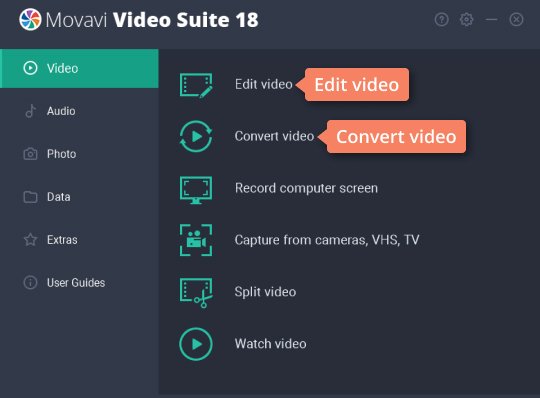This screenshot has width=540, height=398.
Task: Minimize the Movavi Video Suite window
Action: 491,20
